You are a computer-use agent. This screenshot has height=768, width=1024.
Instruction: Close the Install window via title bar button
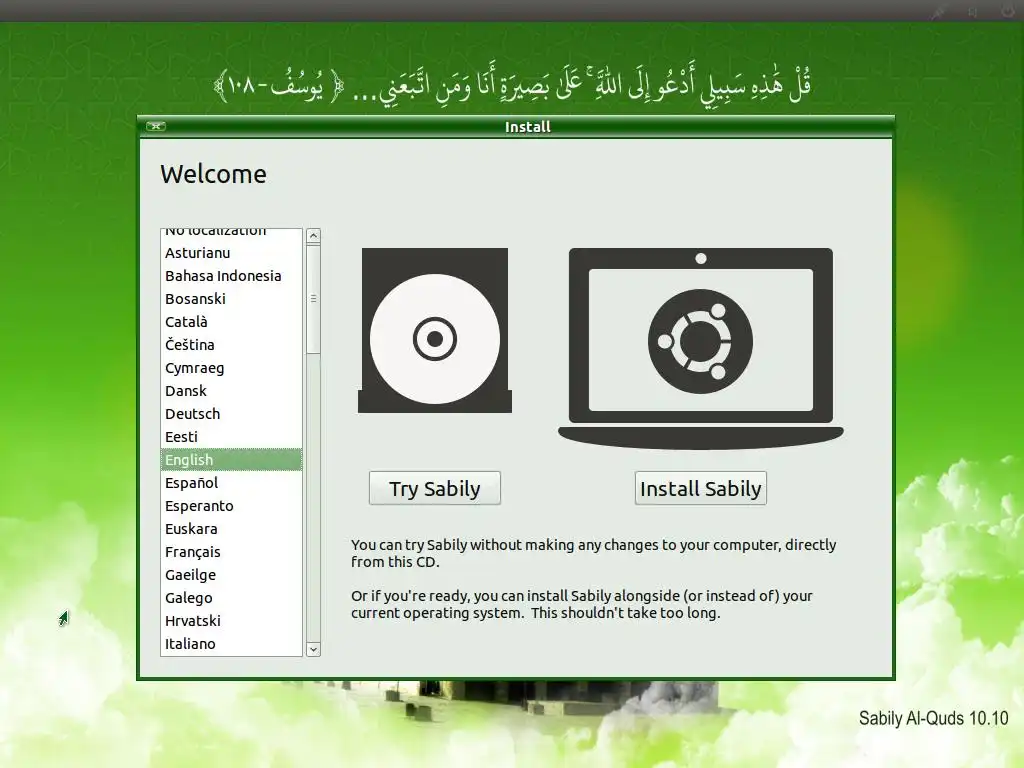[155, 126]
